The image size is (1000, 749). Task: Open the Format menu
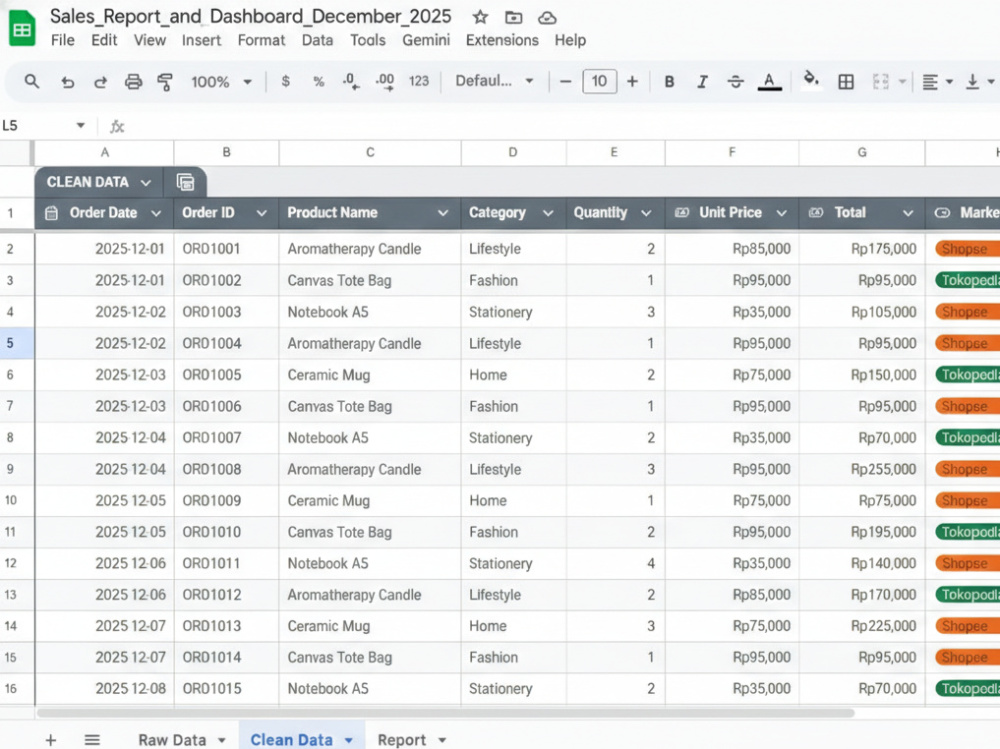coord(261,40)
